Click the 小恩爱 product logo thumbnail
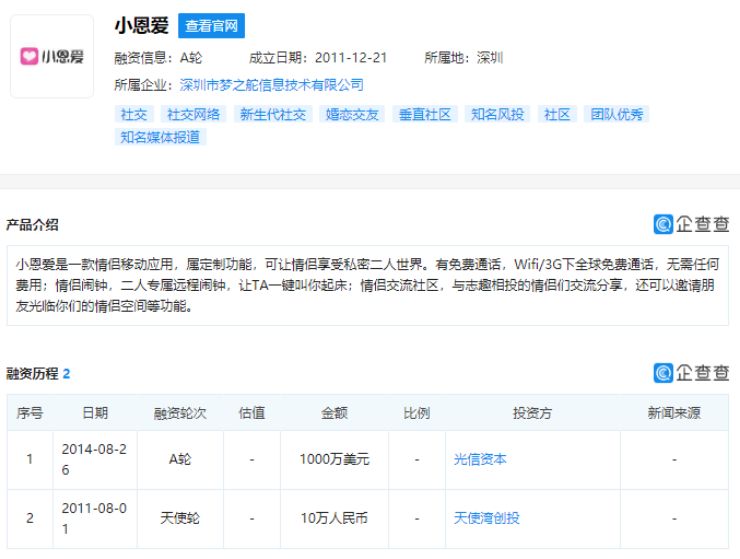The image size is (740, 559). [x=52, y=56]
